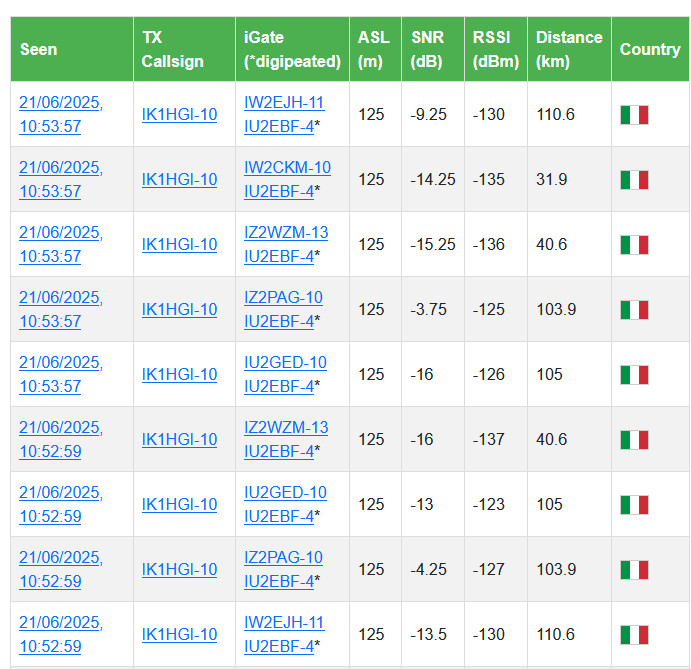The width and height of the screenshot is (691, 669).
Task: Click the Italy flag in the IW2CKM-10 row
Action: tap(634, 180)
